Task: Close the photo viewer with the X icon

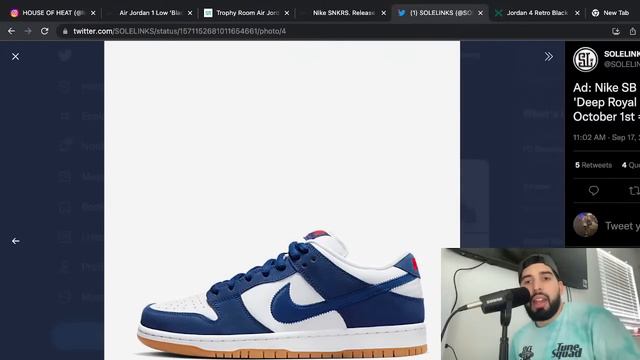Action: pos(16,57)
